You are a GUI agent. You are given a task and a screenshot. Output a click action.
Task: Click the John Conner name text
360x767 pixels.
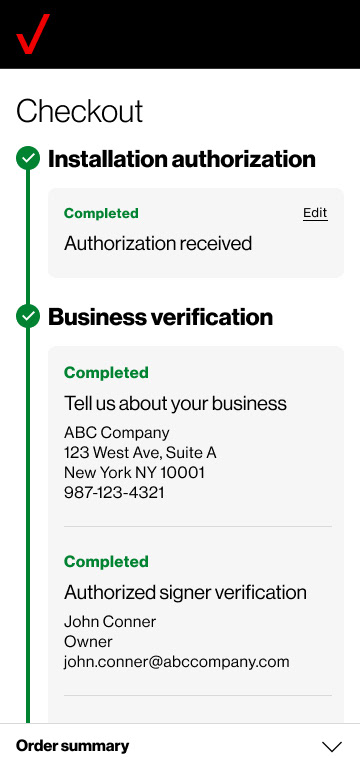click(x=110, y=622)
